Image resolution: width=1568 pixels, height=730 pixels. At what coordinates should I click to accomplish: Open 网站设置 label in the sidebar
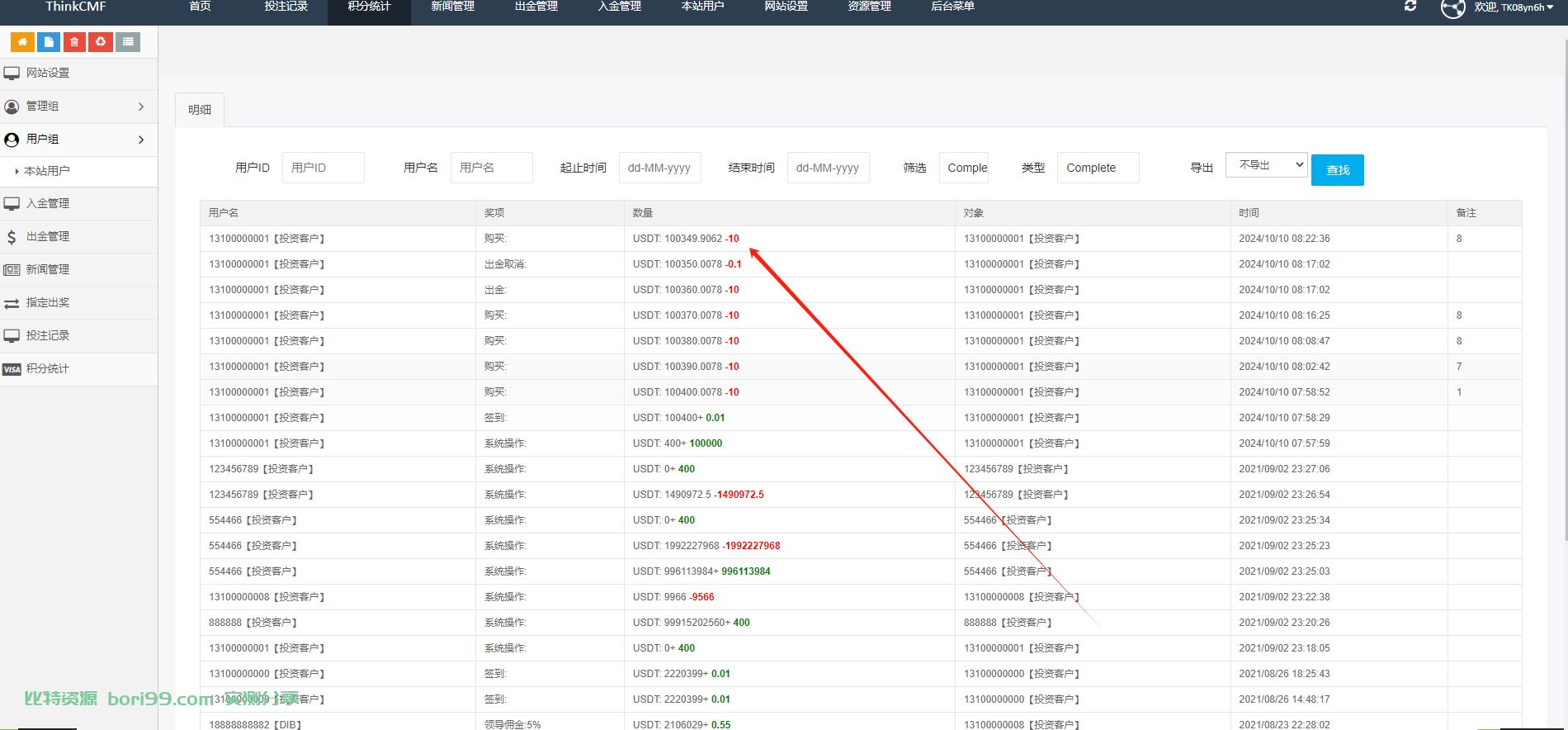coord(48,73)
